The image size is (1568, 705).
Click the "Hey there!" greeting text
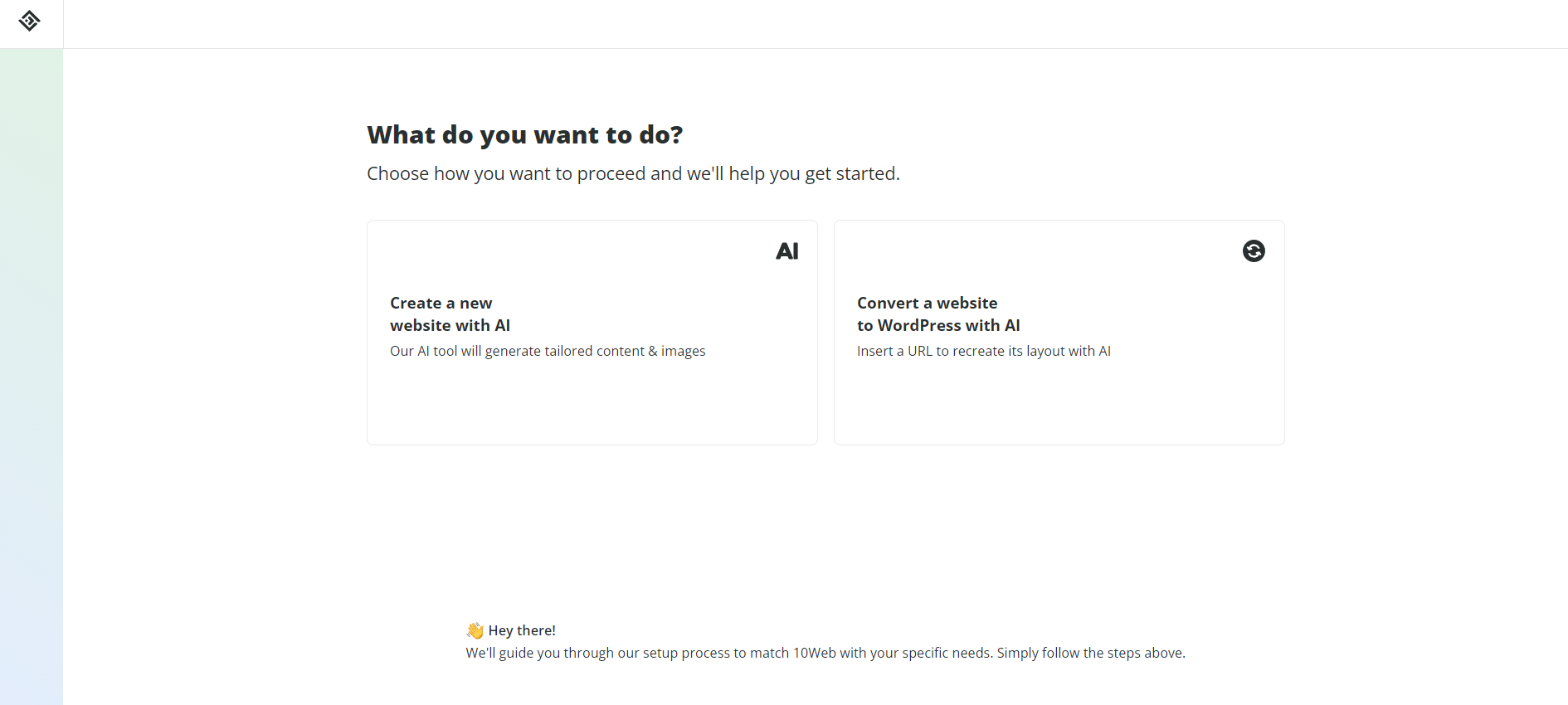(x=522, y=631)
